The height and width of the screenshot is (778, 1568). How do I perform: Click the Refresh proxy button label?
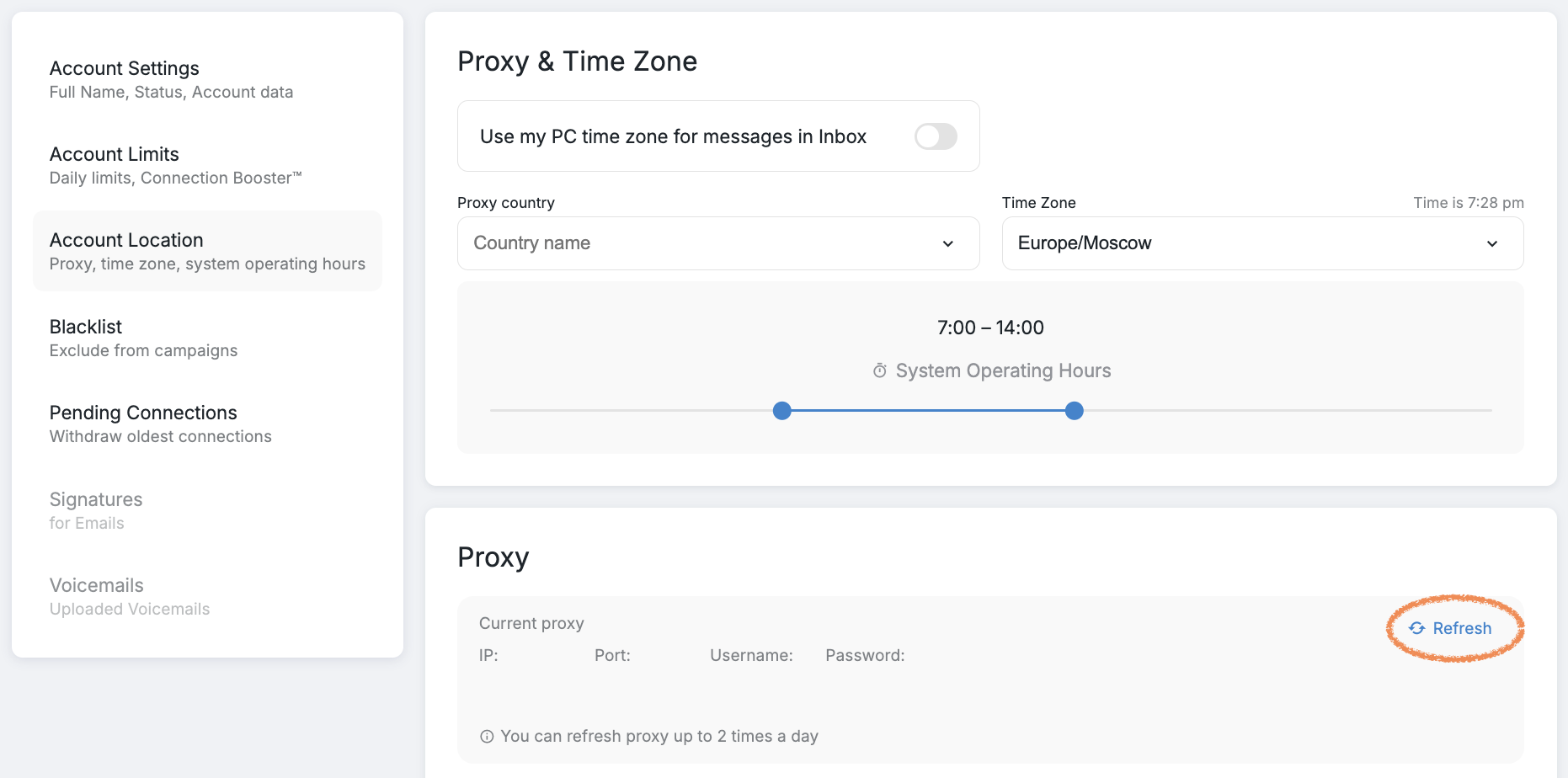pos(1462,628)
